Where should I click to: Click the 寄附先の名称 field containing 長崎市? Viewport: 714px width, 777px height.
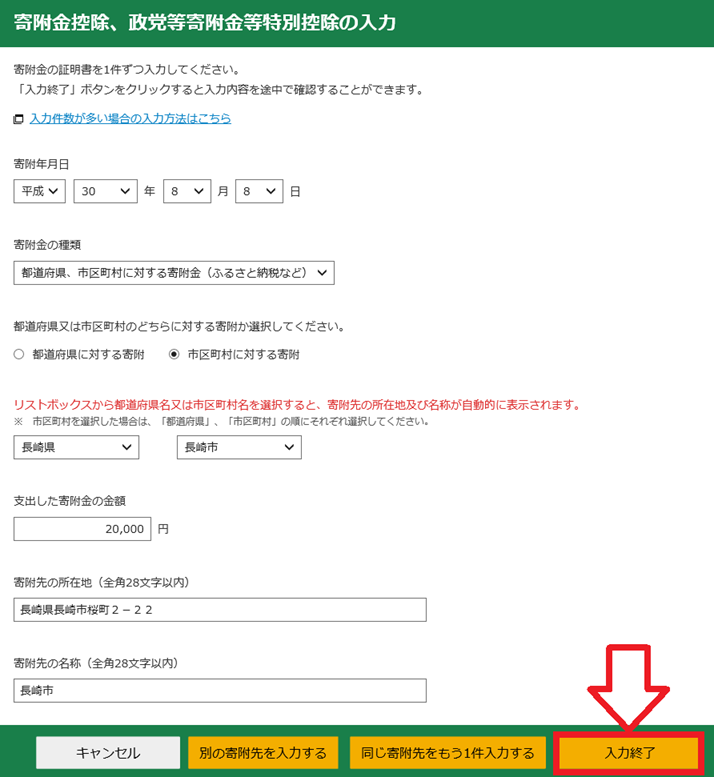(x=220, y=691)
